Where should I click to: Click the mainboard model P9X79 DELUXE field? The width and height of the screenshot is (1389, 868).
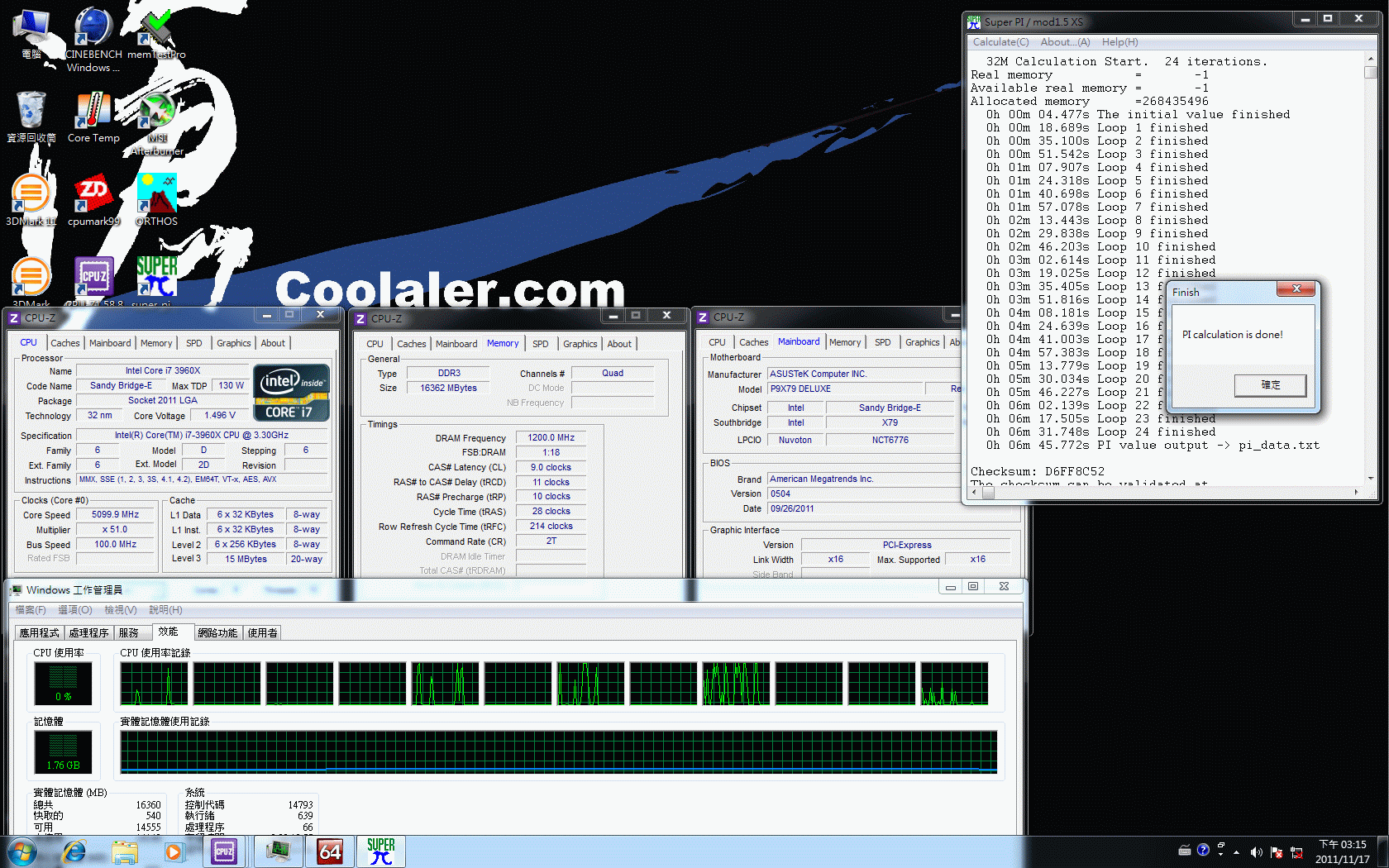pyautogui.click(x=844, y=389)
